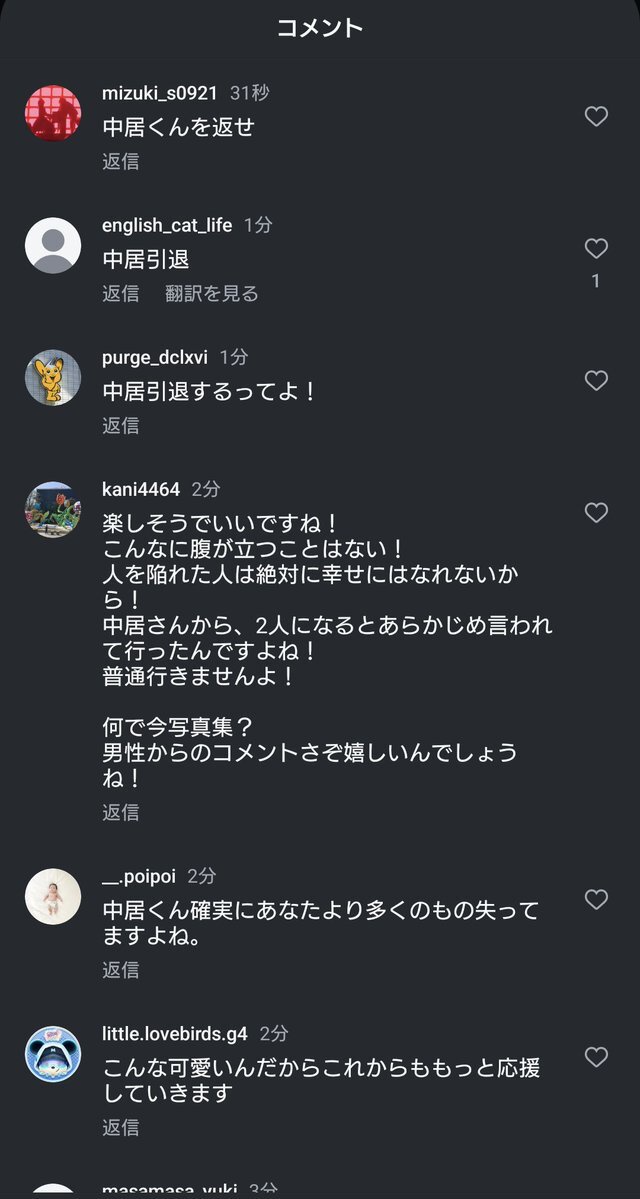Reply to mizuki_s0921's comment
640x1199 pixels.
120,161
